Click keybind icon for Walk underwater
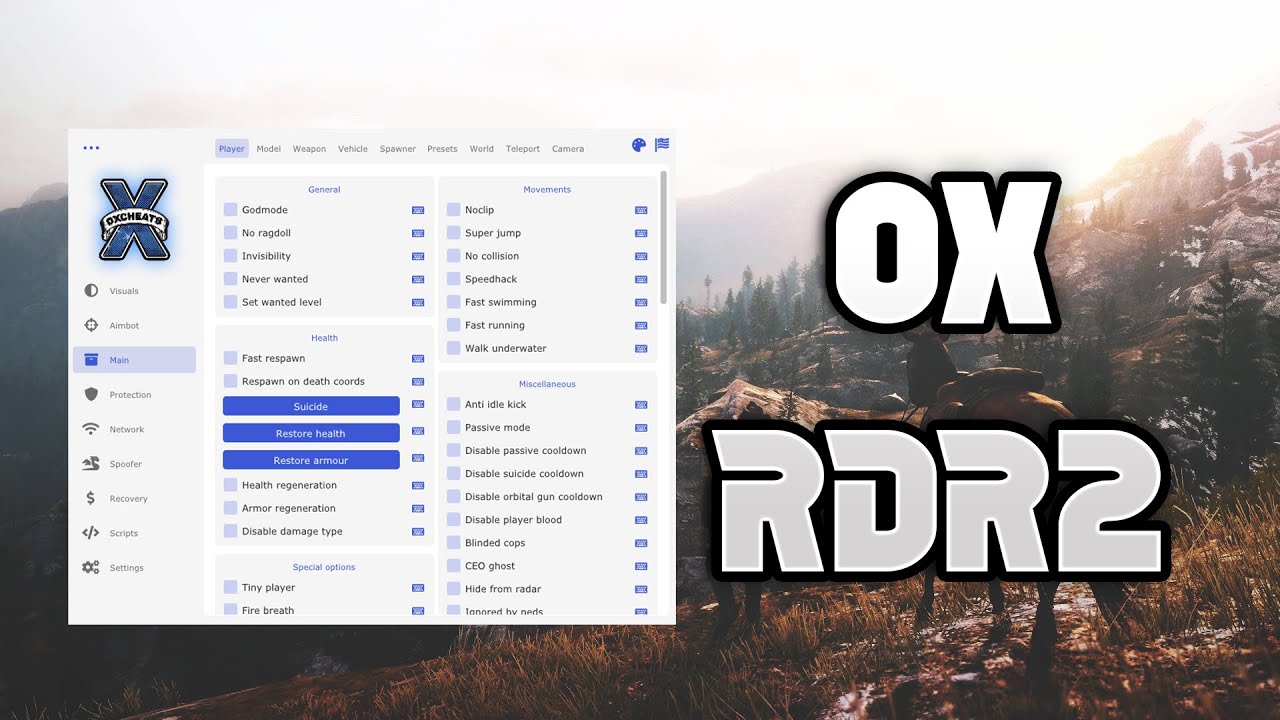The image size is (1280, 720). click(x=641, y=348)
